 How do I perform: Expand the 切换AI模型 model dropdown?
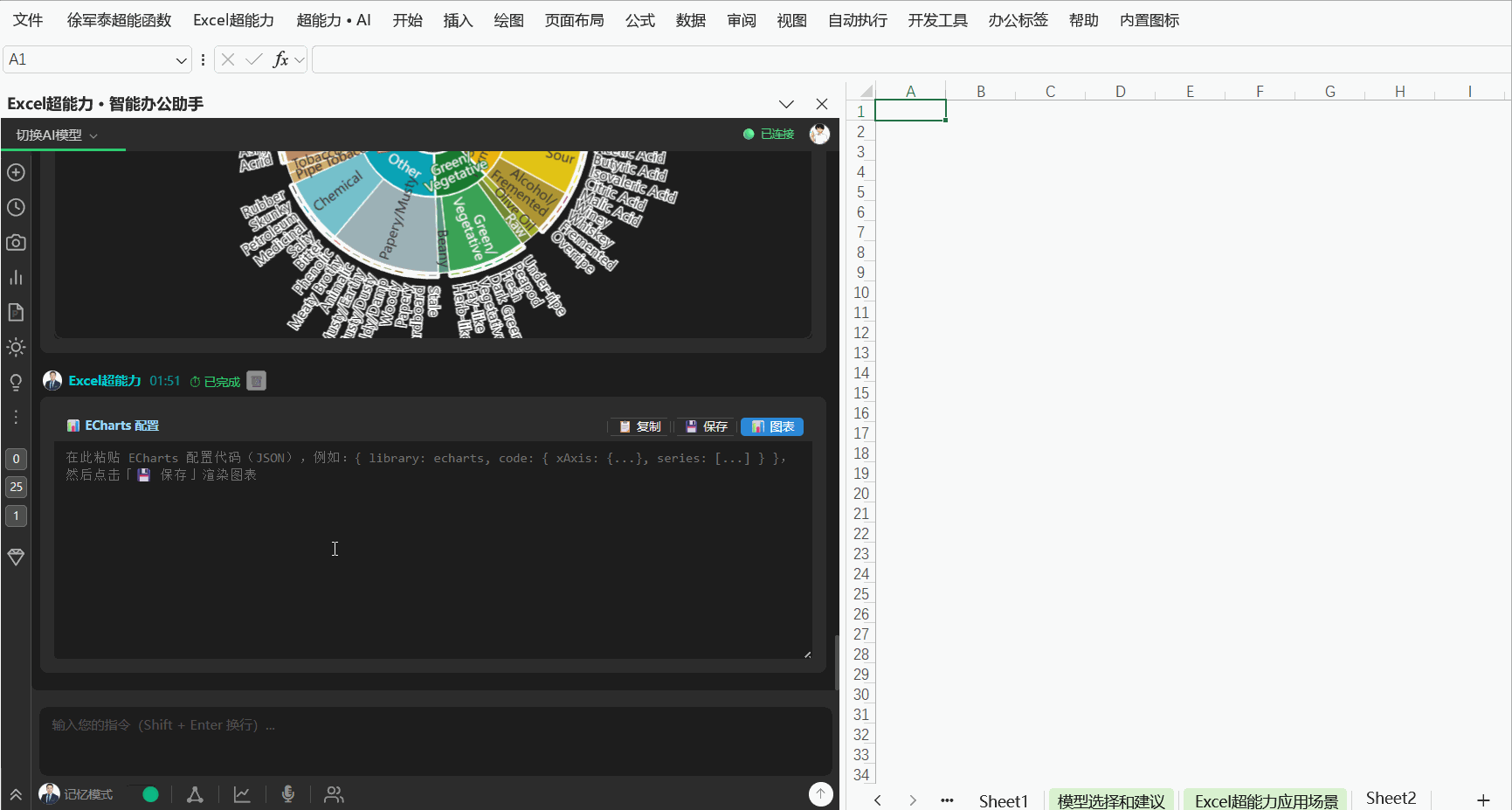57,135
